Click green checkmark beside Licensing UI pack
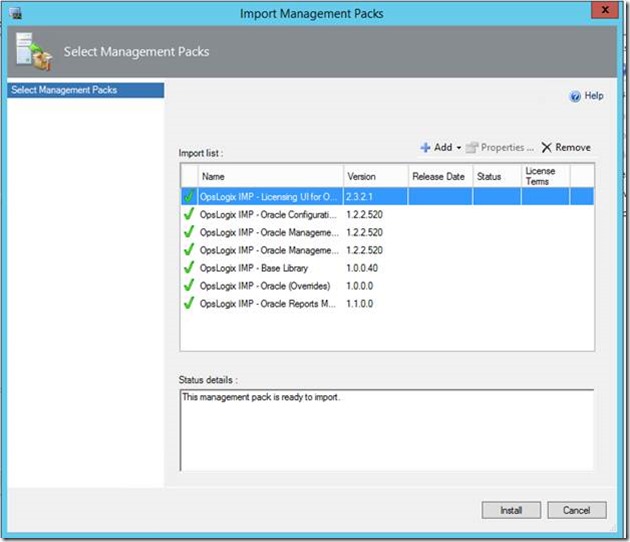The height and width of the screenshot is (542, 630). pos(188,196)
